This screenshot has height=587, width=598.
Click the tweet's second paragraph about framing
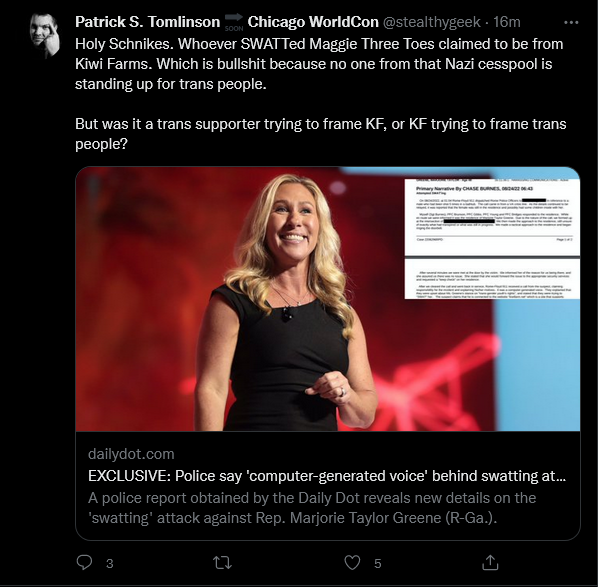(x=321, y=134)
